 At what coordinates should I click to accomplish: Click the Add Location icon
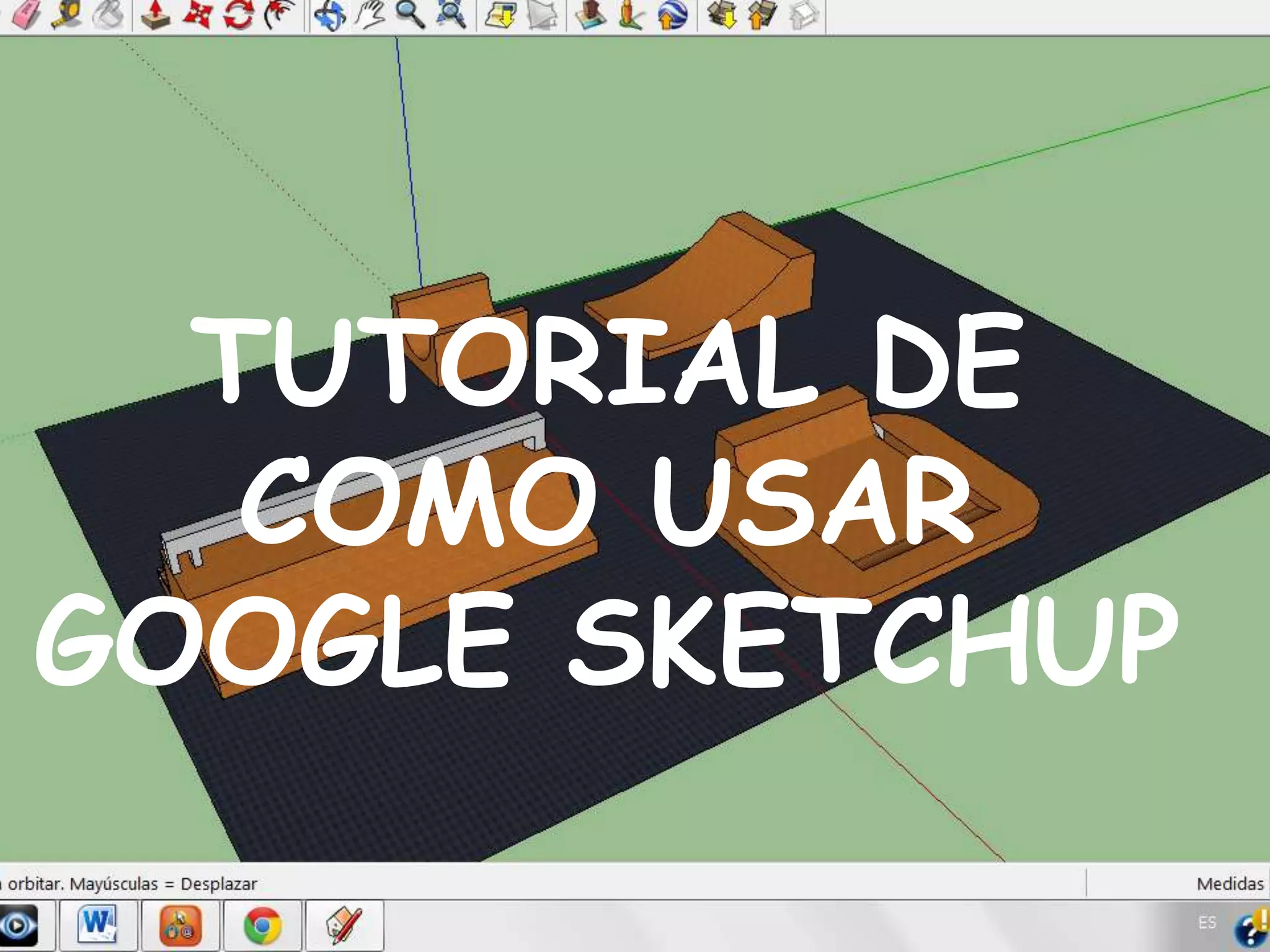click(x=500, y=14)
